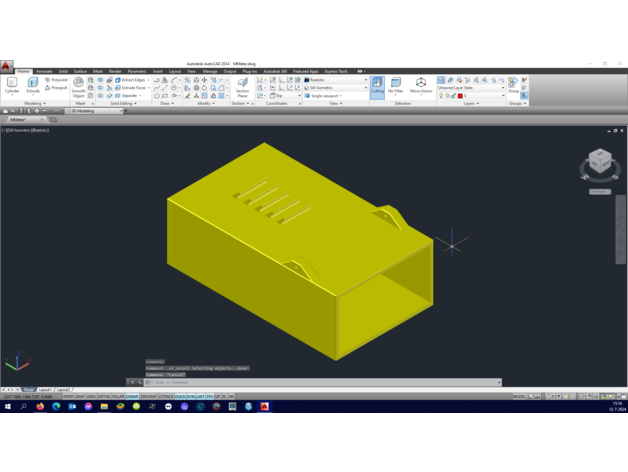Toggle ORTHO mode in status bar
Image resolution: width=628 pixels, height=472 pixels.
105,397
